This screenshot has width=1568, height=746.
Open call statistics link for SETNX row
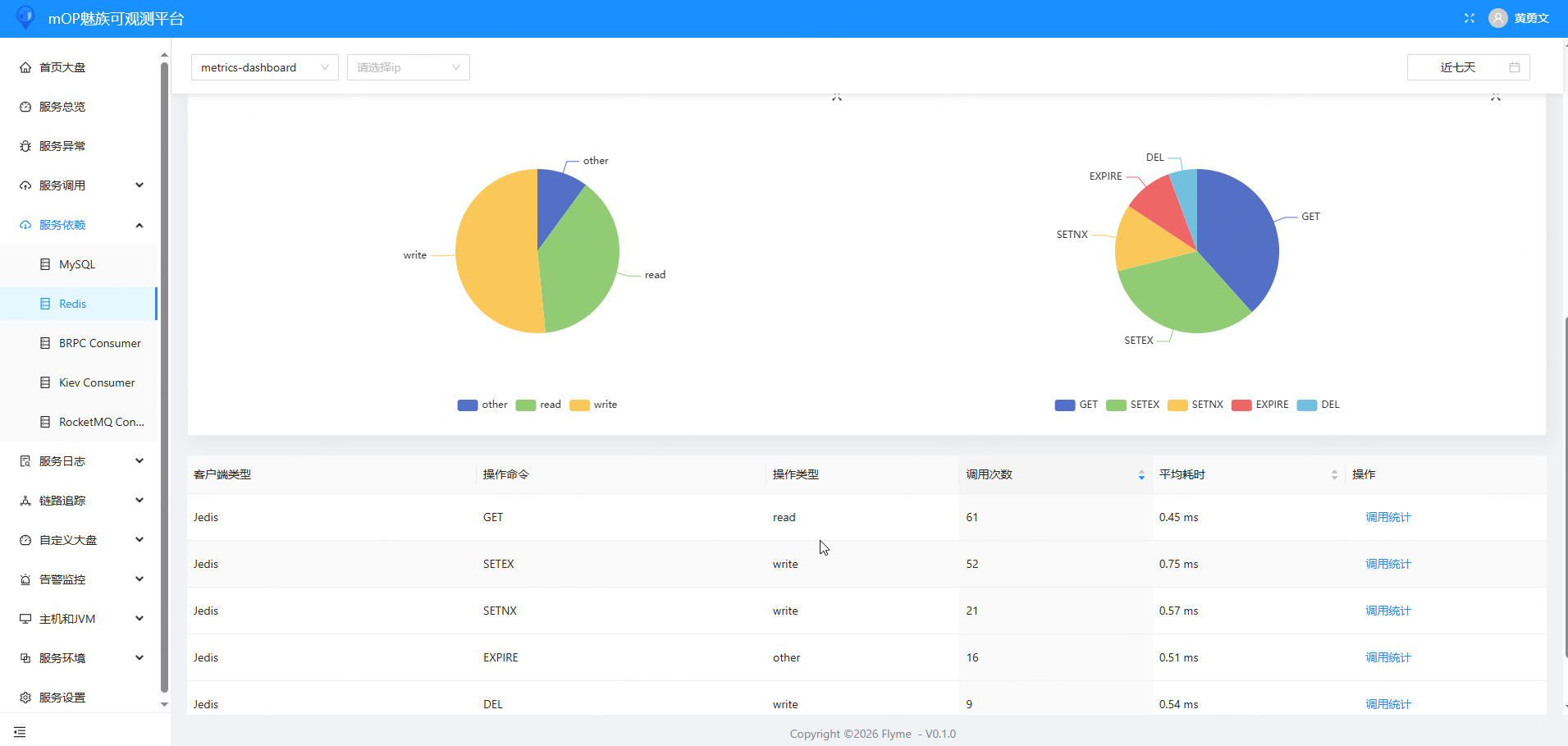tap(1387, 611)
